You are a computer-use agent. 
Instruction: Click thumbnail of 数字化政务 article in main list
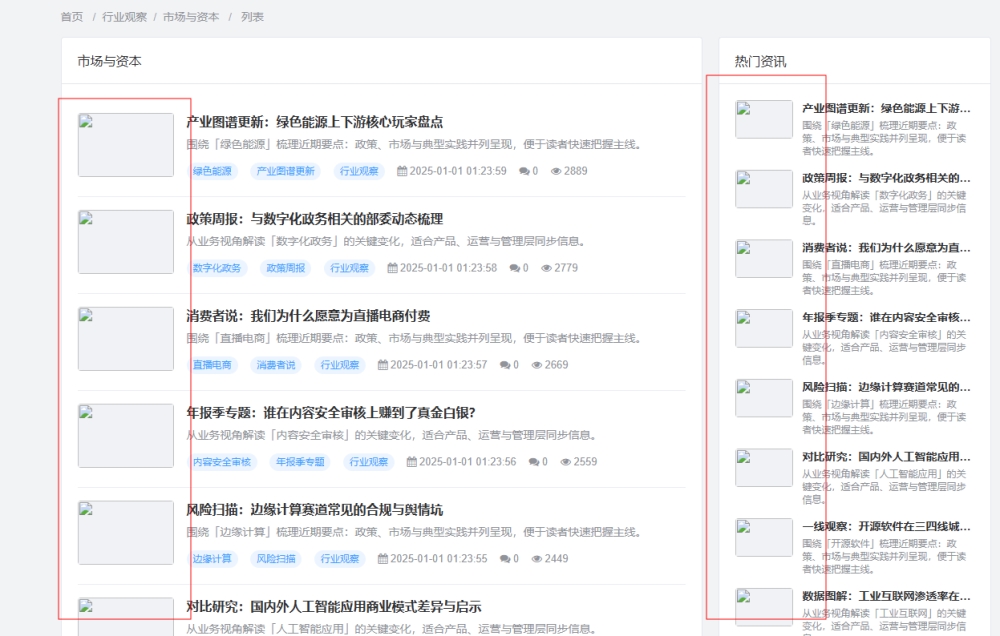click(x=126, y=242)
